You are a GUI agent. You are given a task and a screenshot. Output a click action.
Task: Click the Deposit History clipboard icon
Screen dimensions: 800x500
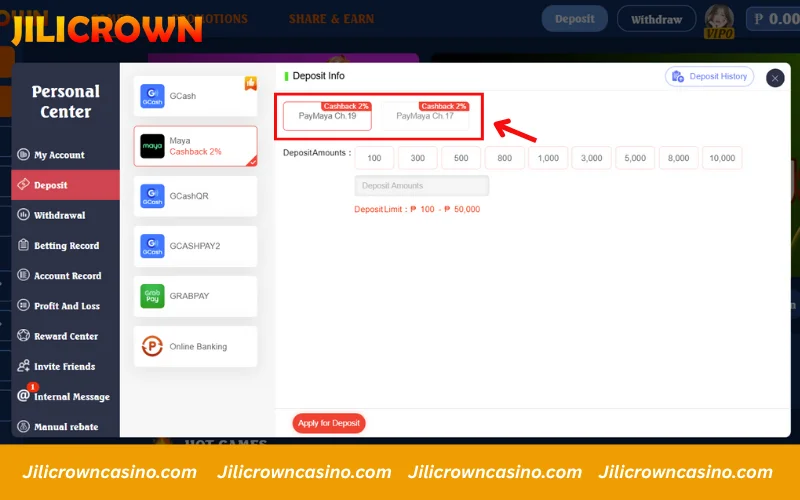click(678, 77)
